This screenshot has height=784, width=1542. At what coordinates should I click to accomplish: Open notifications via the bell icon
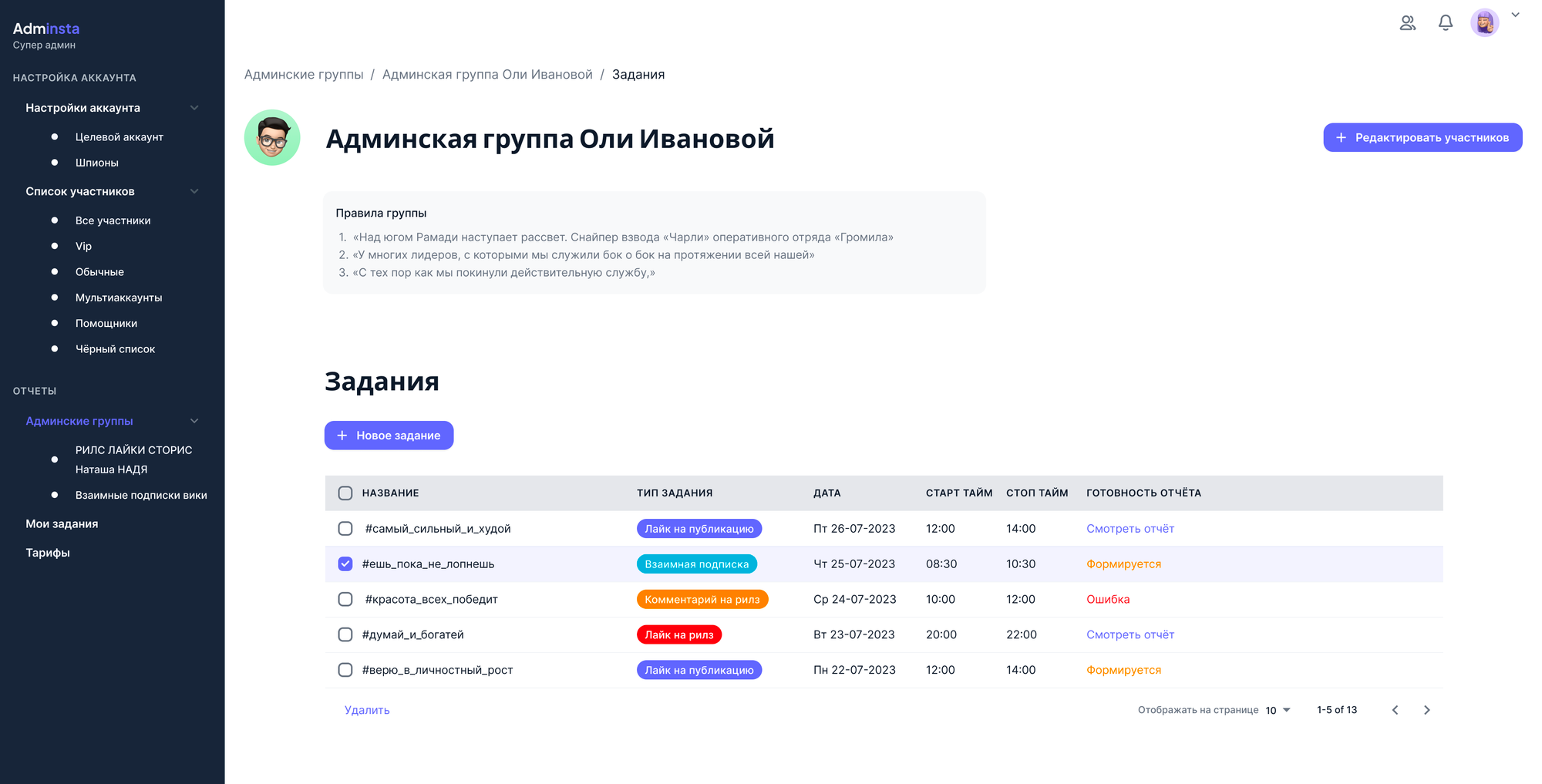1446,23
